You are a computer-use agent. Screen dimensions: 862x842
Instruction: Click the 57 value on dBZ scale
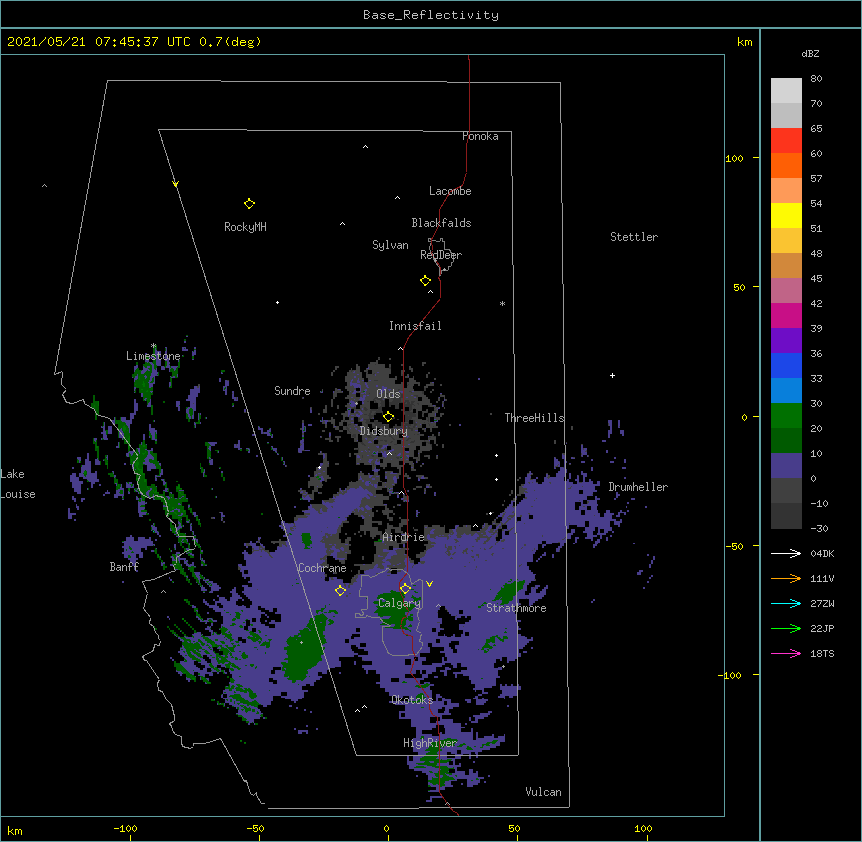coord(816,179)
